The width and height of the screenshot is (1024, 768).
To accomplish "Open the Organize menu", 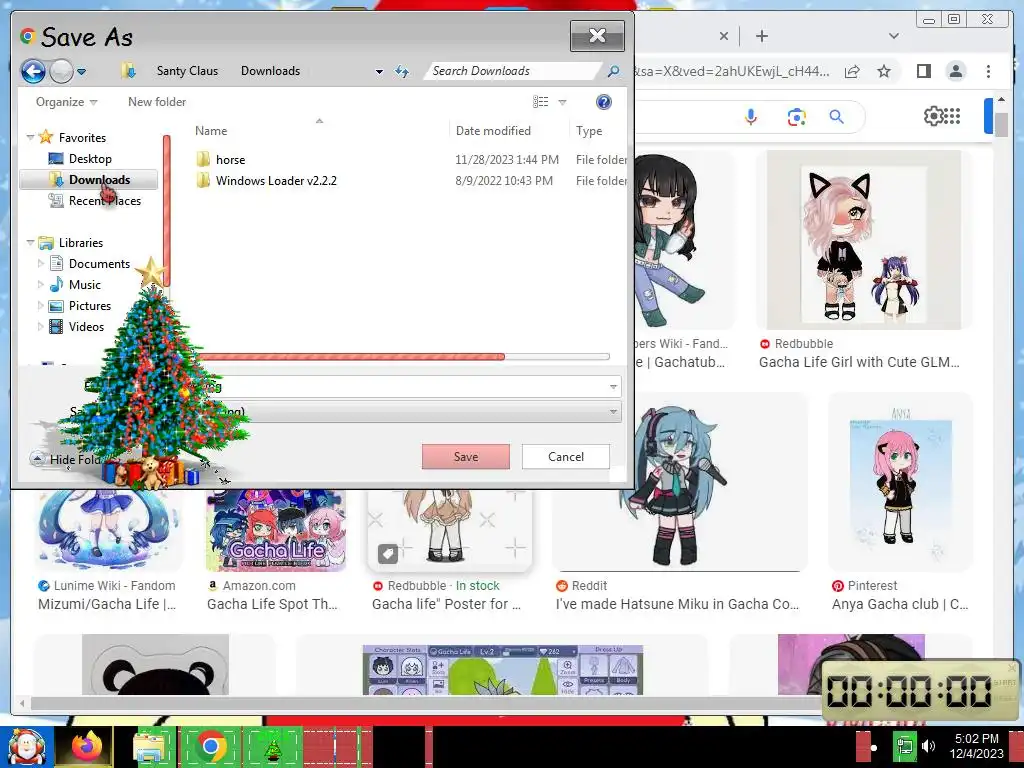I will pyautogui.click(x=66, y=102).
